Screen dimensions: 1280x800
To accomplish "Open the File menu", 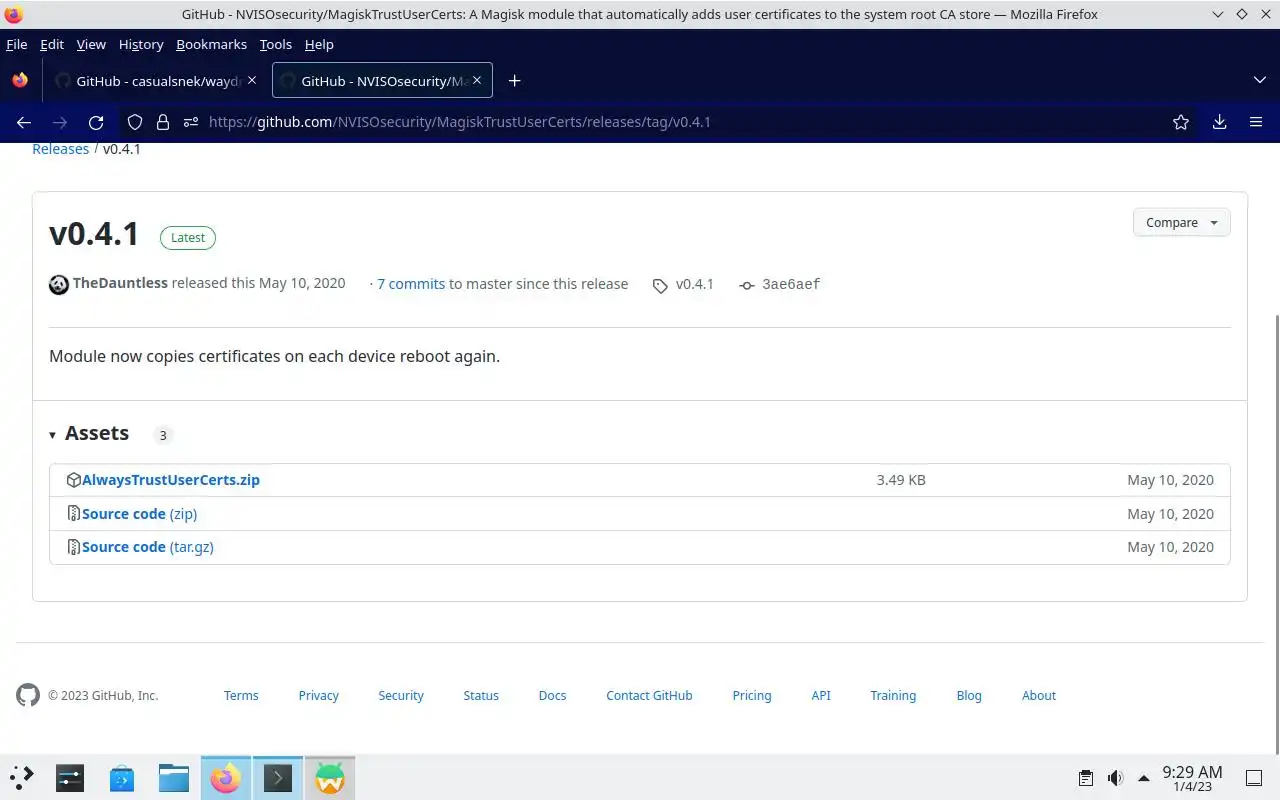I will click(x=17, y=44).
